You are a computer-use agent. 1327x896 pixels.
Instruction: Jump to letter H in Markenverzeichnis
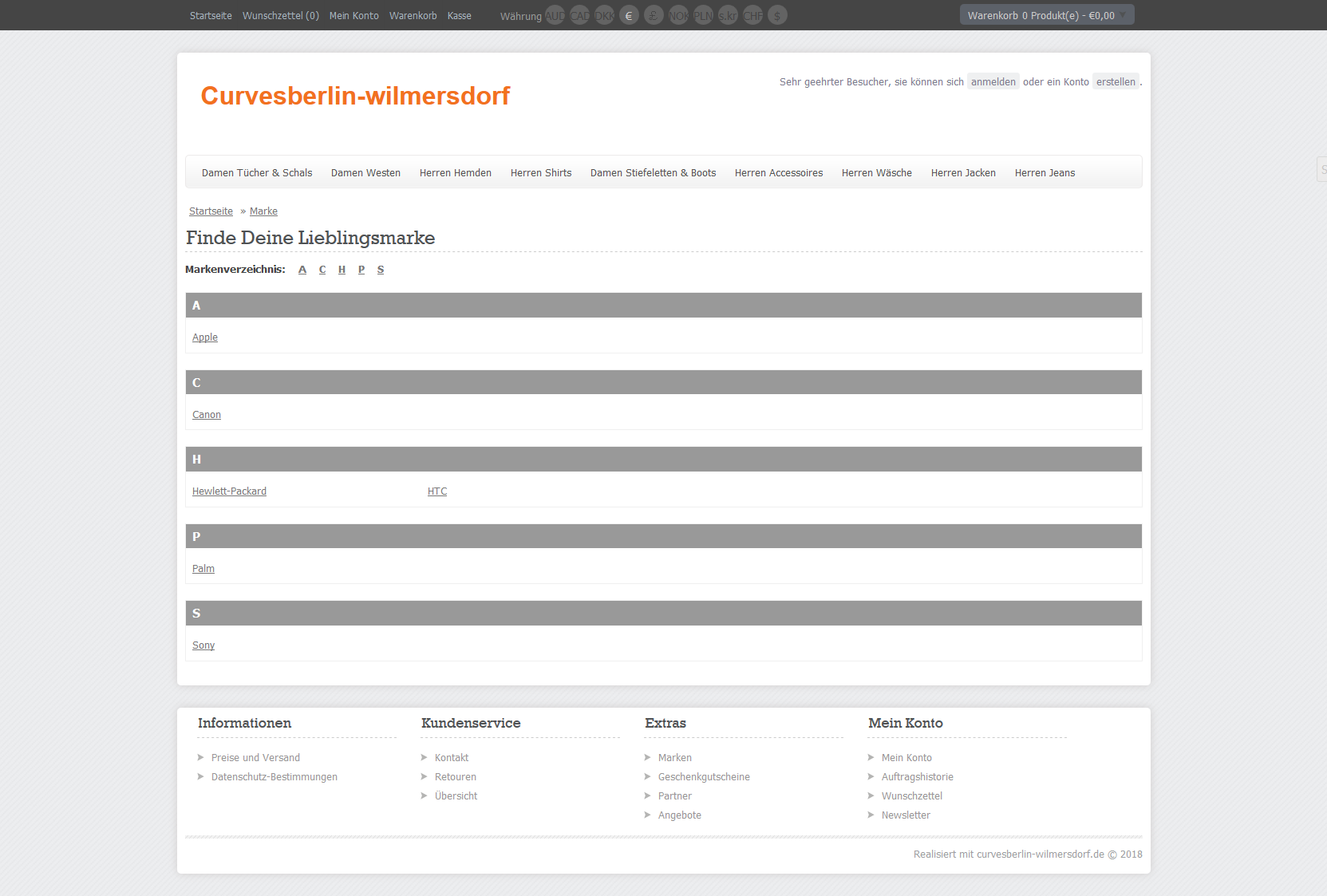(x=342, y=270)
